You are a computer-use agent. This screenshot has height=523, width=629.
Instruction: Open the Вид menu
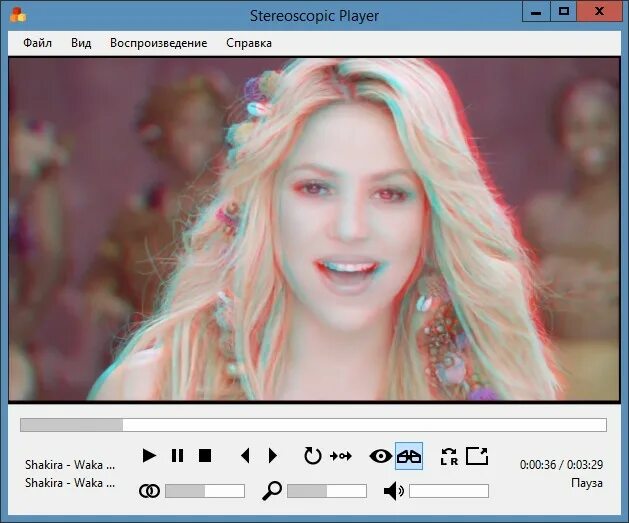81,43
